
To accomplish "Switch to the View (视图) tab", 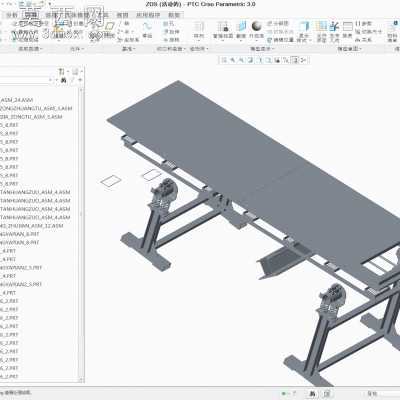I will [122, 15].
